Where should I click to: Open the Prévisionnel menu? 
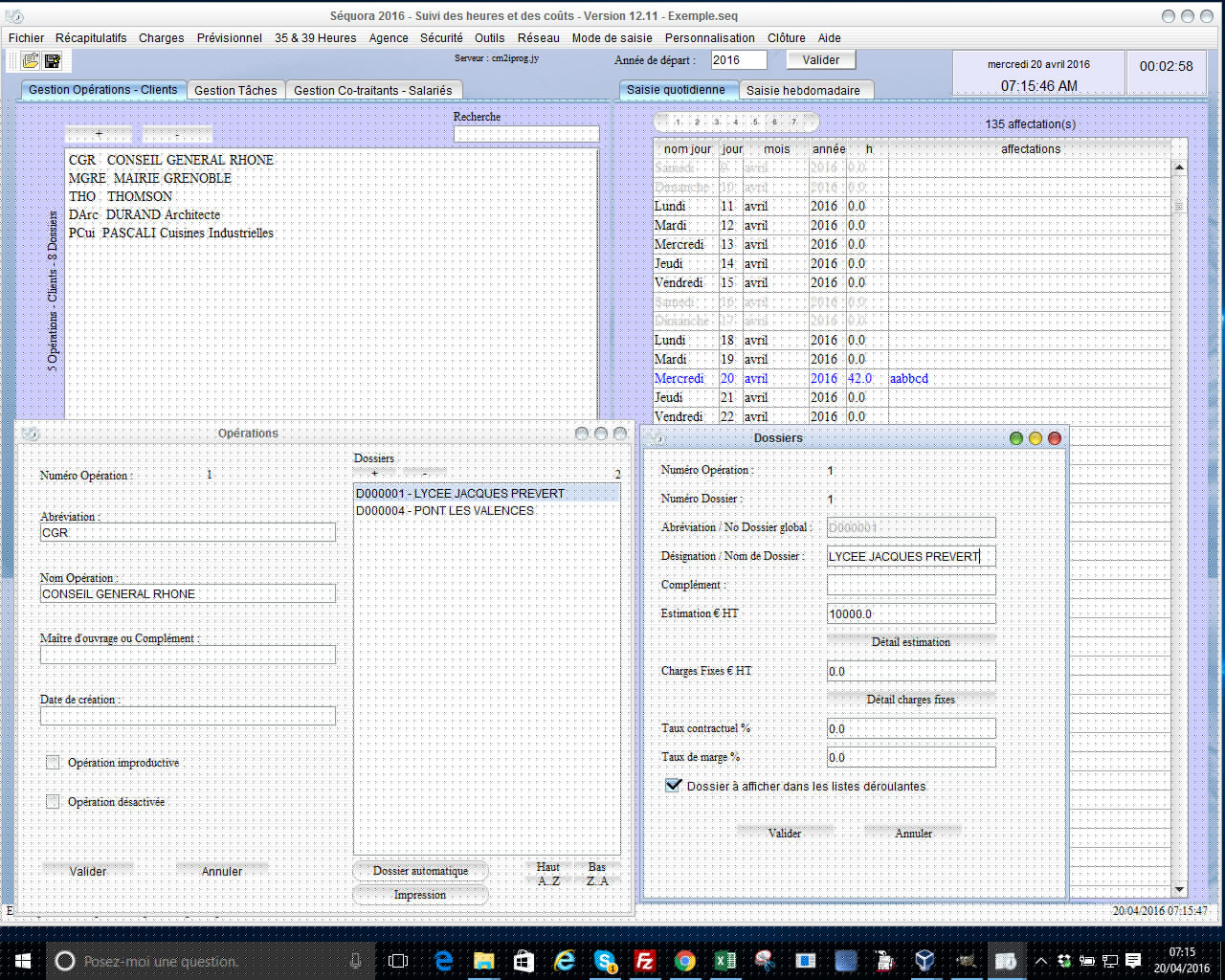pyautogui.click(x=229, y=38)
